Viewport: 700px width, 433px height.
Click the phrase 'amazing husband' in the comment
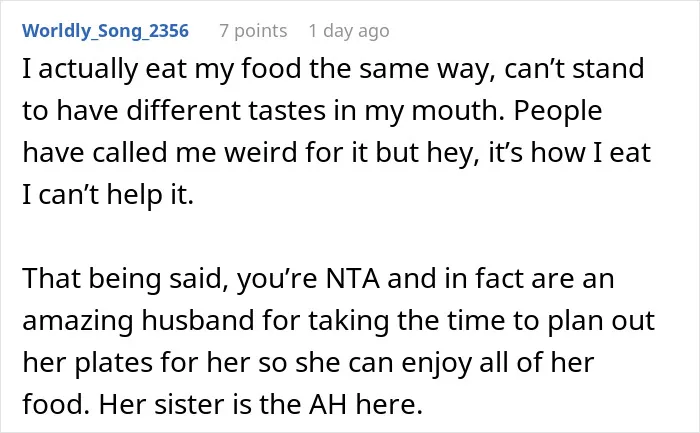(138, 321)
